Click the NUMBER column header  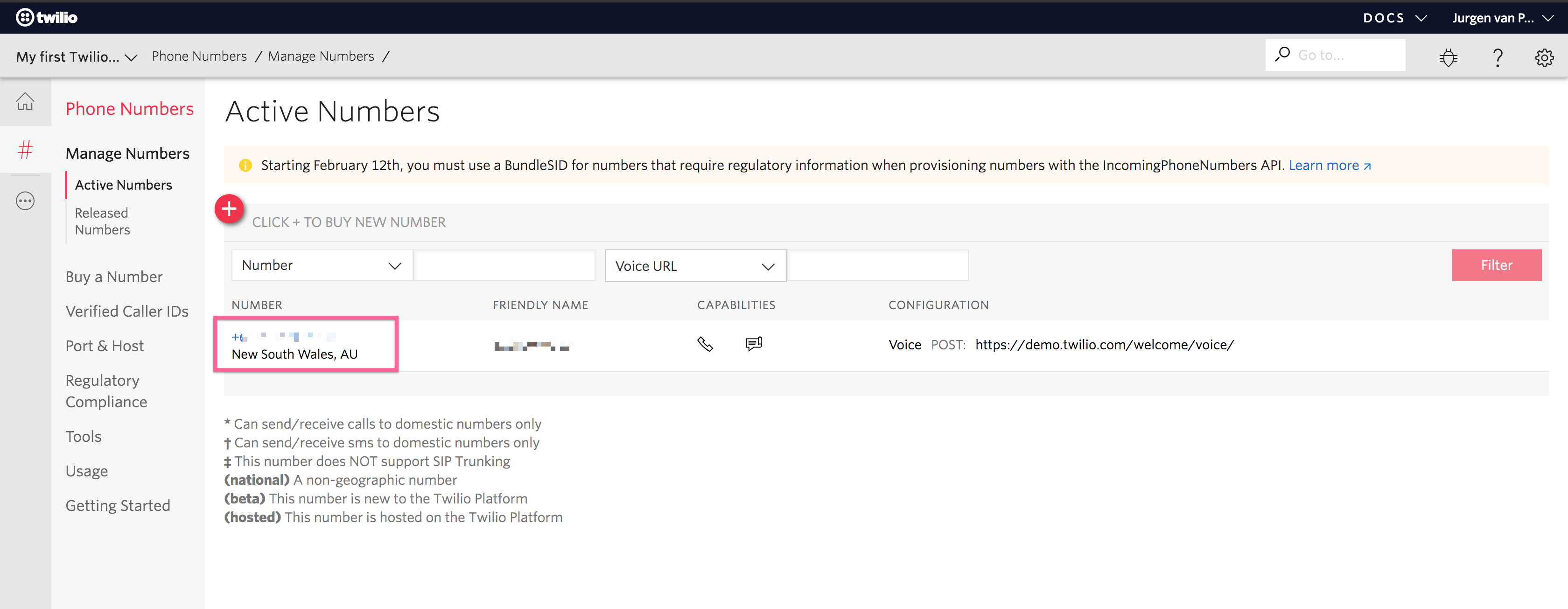click(256, 304)
